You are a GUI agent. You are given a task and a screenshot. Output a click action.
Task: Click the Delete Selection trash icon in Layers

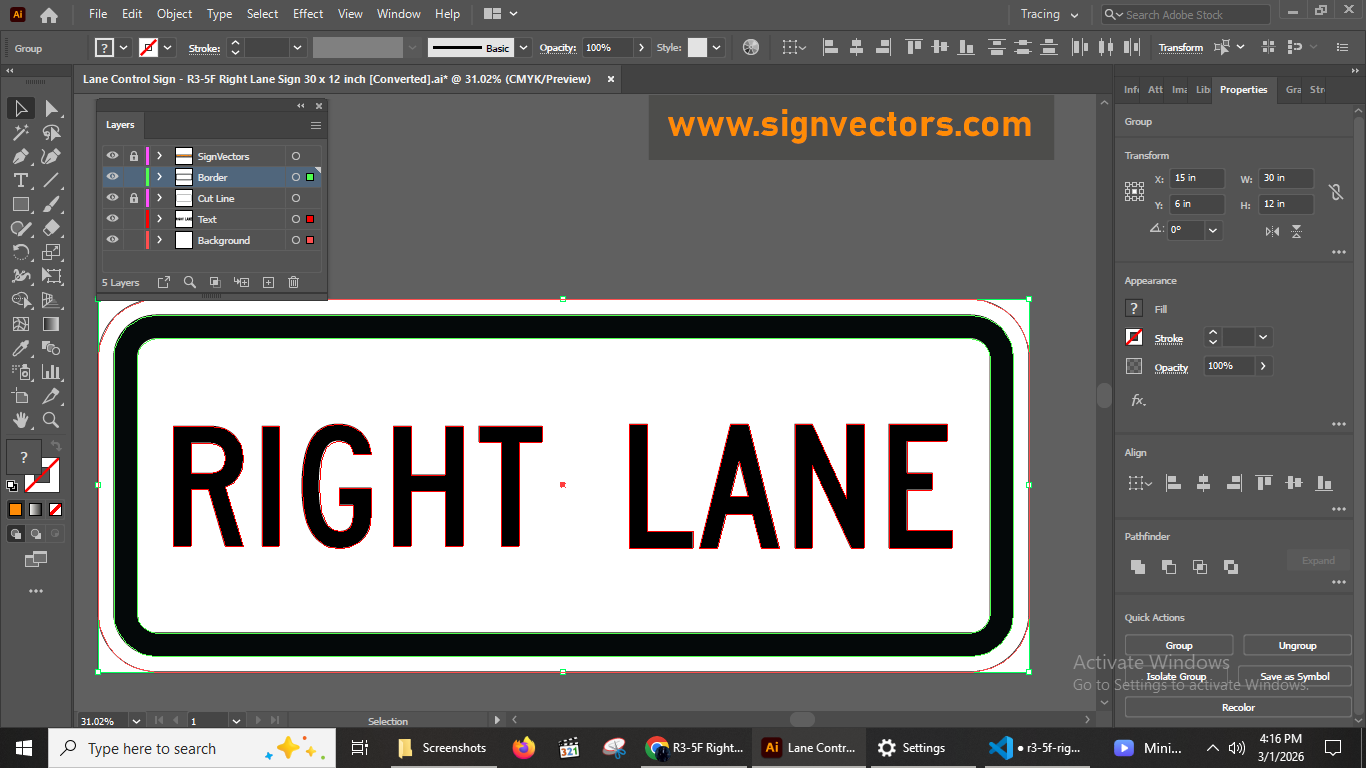point(293,283)
